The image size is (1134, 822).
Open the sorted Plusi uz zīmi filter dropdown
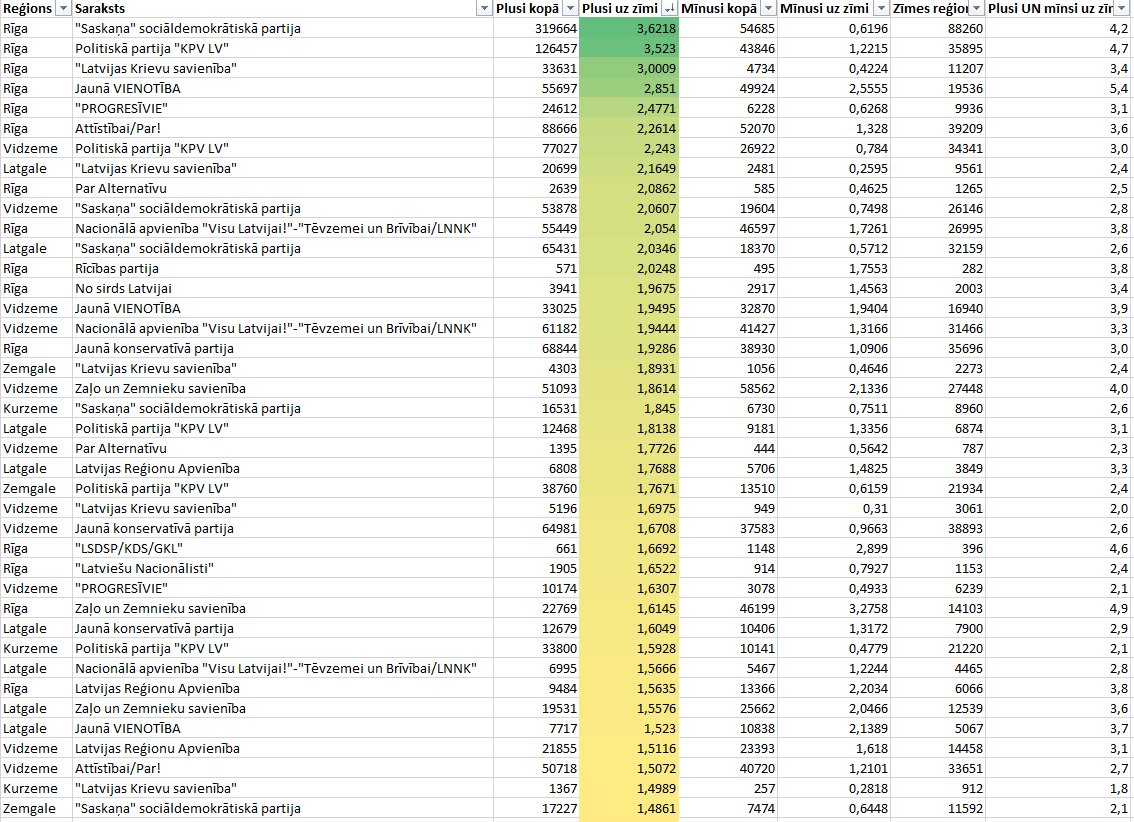coord(670,9)
